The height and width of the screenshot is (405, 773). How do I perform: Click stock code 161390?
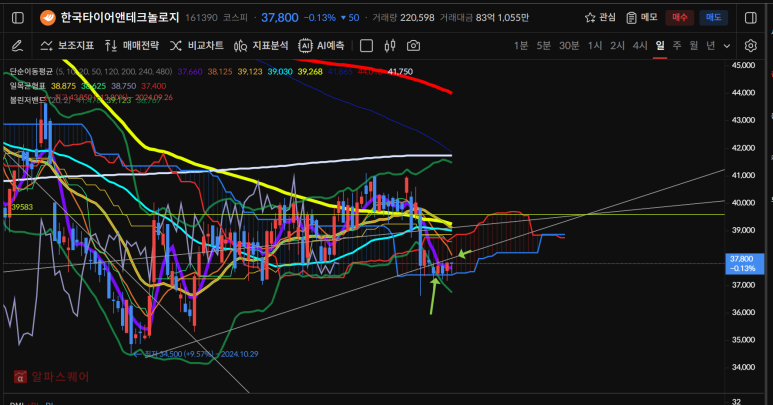point(201,18)
